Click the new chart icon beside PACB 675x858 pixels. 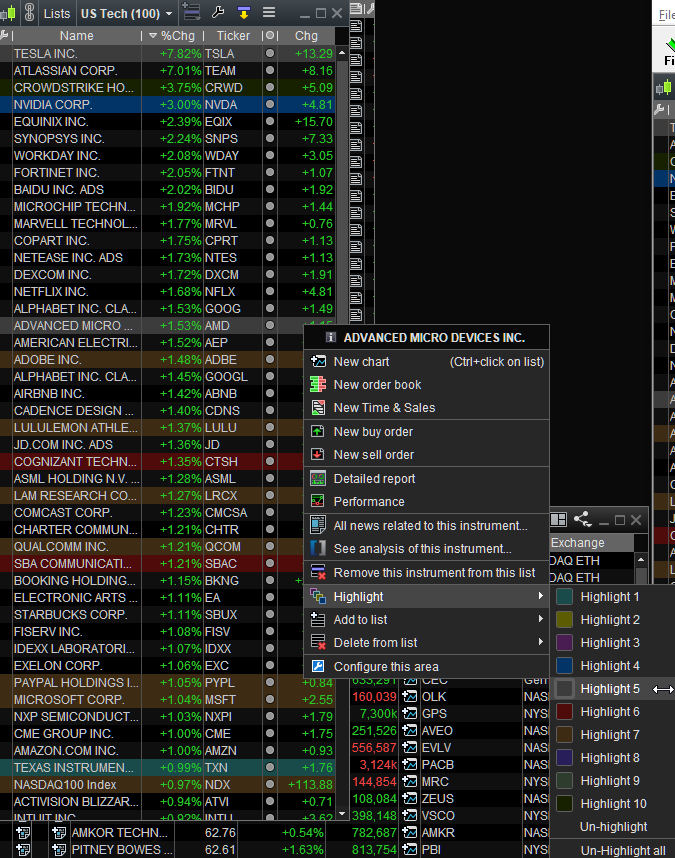[x=409, y=764]
